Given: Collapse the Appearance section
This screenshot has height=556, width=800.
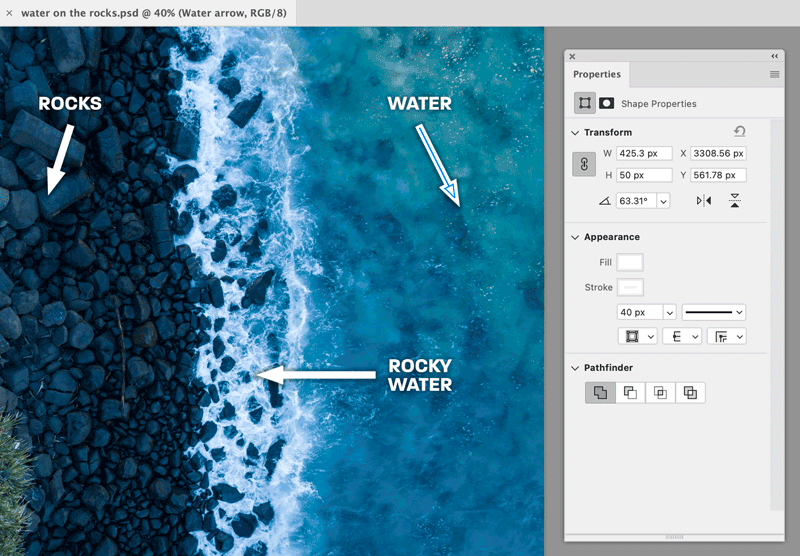Looking at the screenshot, I should point(575,237).
